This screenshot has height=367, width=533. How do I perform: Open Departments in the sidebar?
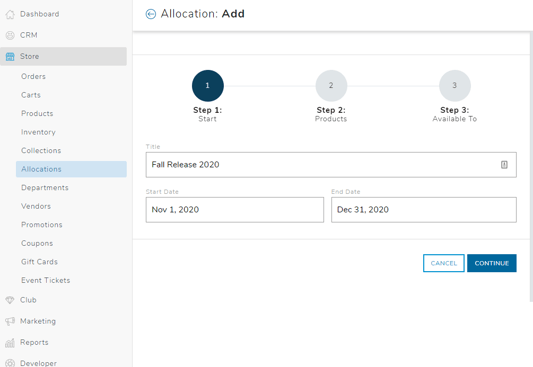pyautogui.click(x=45, y=188)
